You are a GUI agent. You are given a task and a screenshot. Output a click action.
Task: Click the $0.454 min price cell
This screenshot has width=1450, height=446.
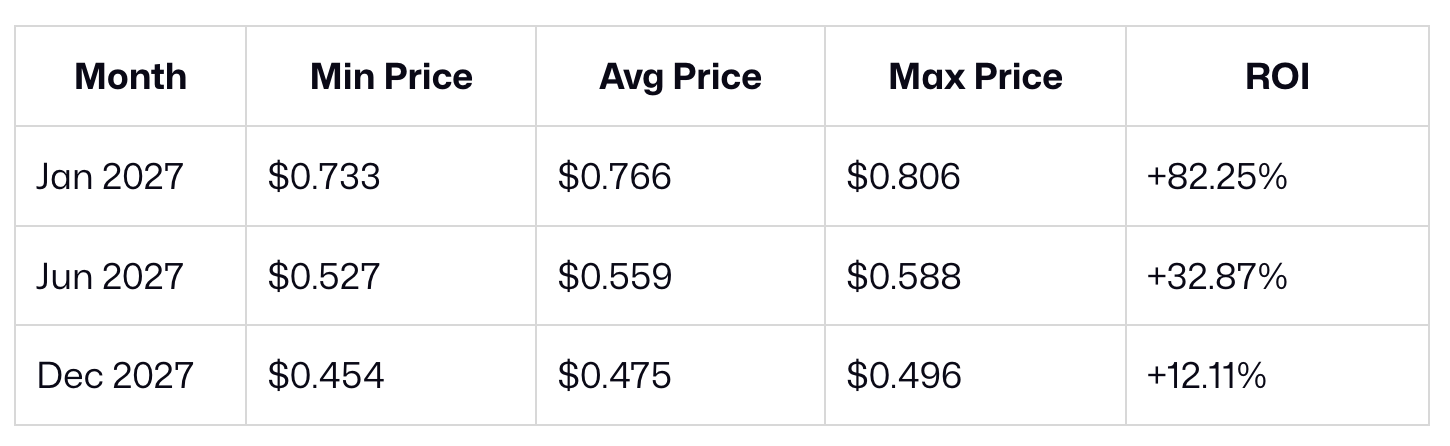click(325, 376)
